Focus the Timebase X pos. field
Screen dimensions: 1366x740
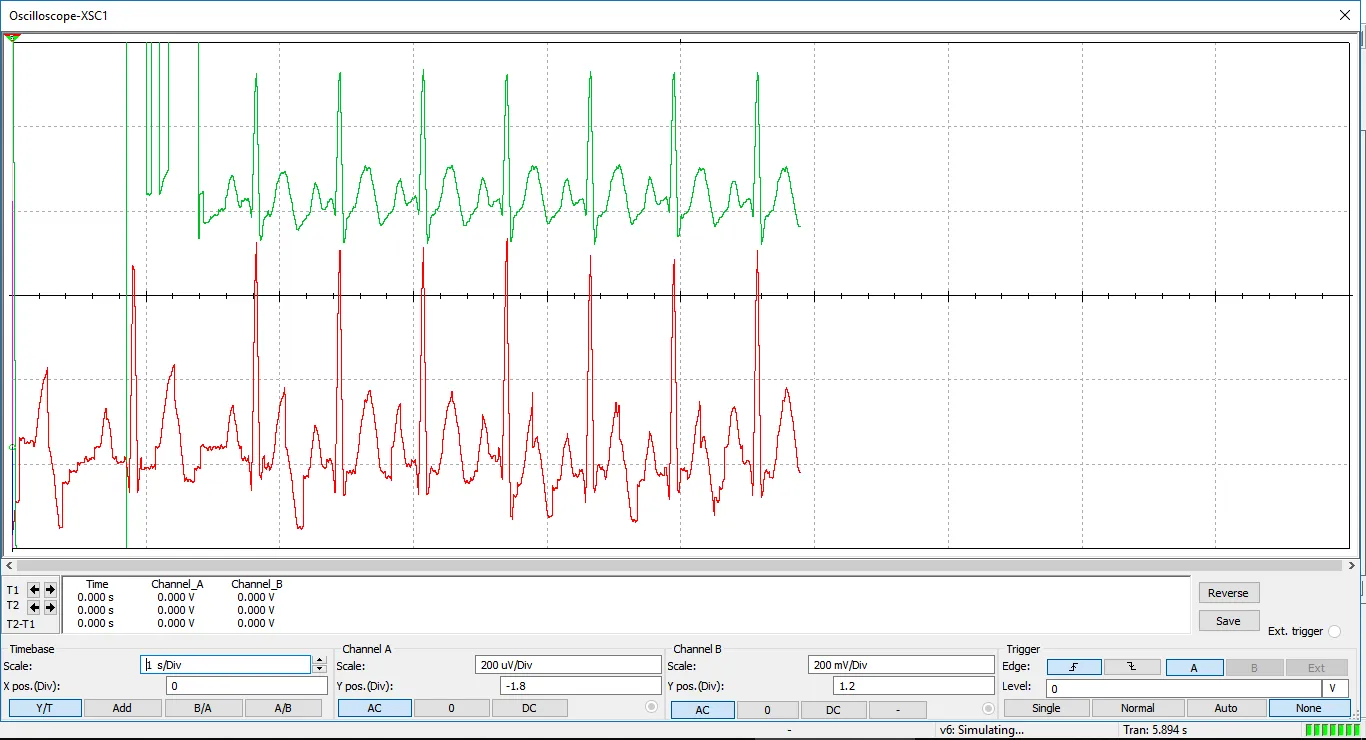click(x=247, y=686)
